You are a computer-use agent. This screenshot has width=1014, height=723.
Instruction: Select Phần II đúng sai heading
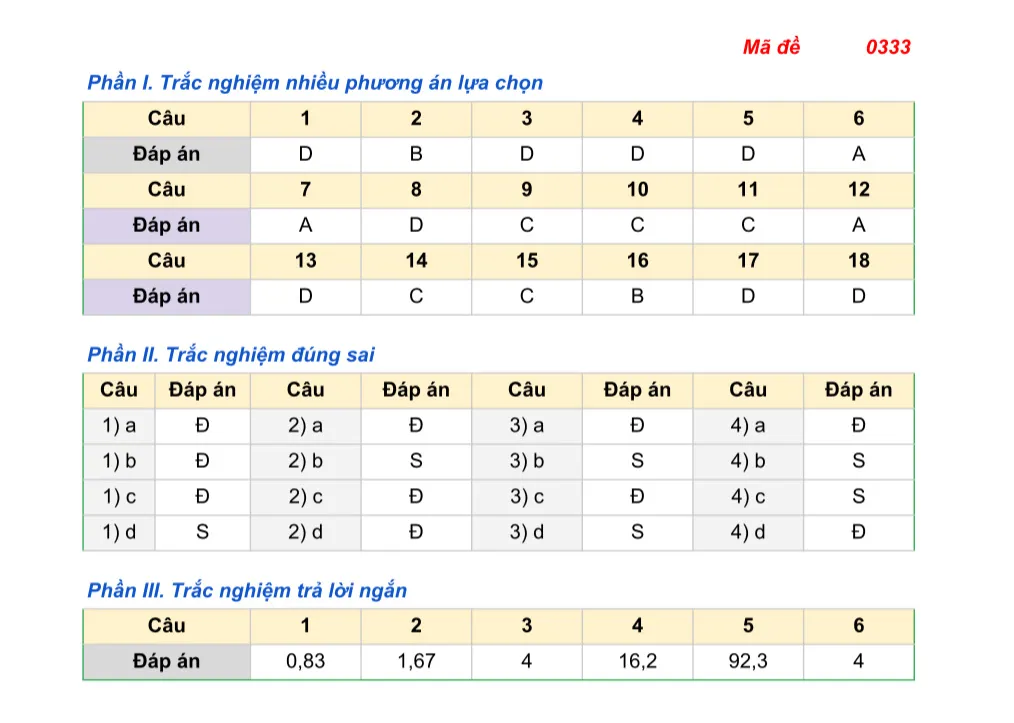(x=231, y=354)
